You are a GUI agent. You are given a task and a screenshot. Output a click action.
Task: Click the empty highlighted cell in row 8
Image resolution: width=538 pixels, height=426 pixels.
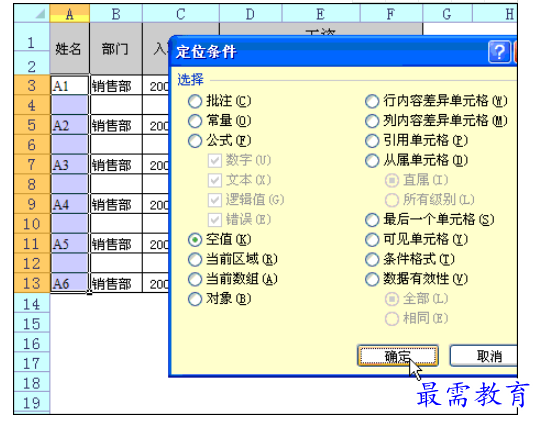click(x=70, y=184)
